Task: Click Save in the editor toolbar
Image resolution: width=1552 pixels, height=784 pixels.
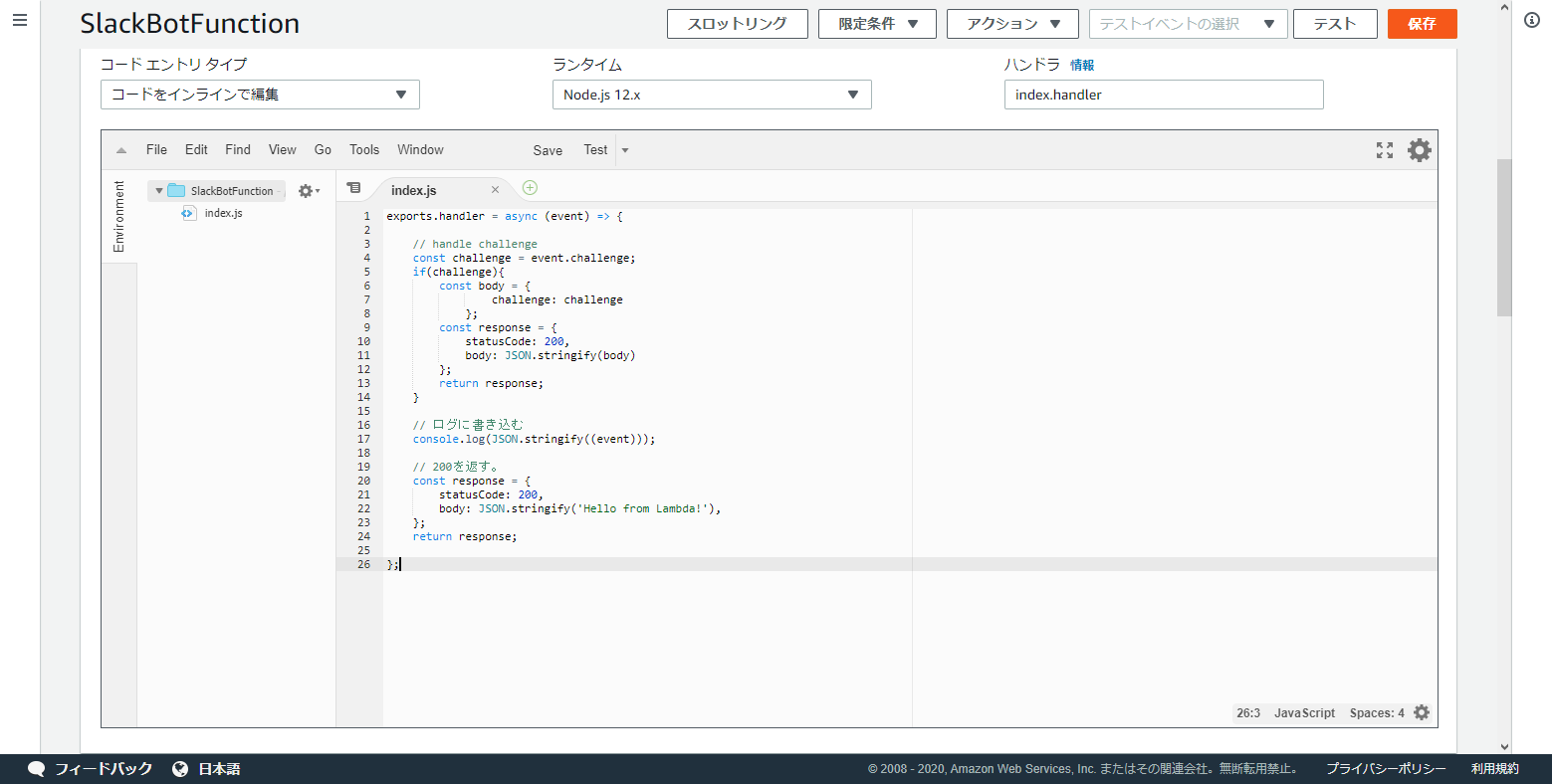Action: point(548,150)
